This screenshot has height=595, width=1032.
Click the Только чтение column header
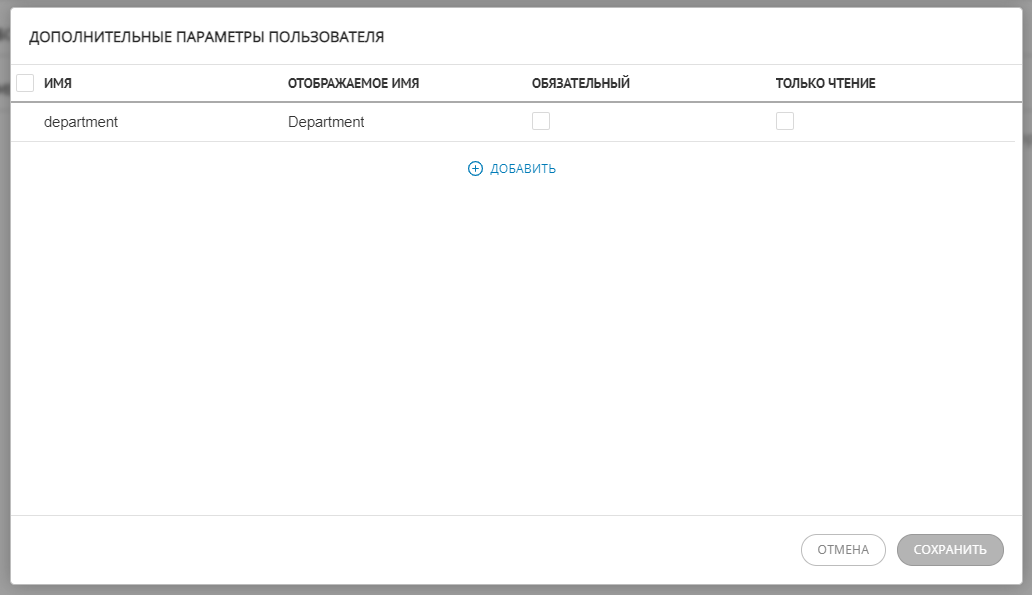coord(825,83)
